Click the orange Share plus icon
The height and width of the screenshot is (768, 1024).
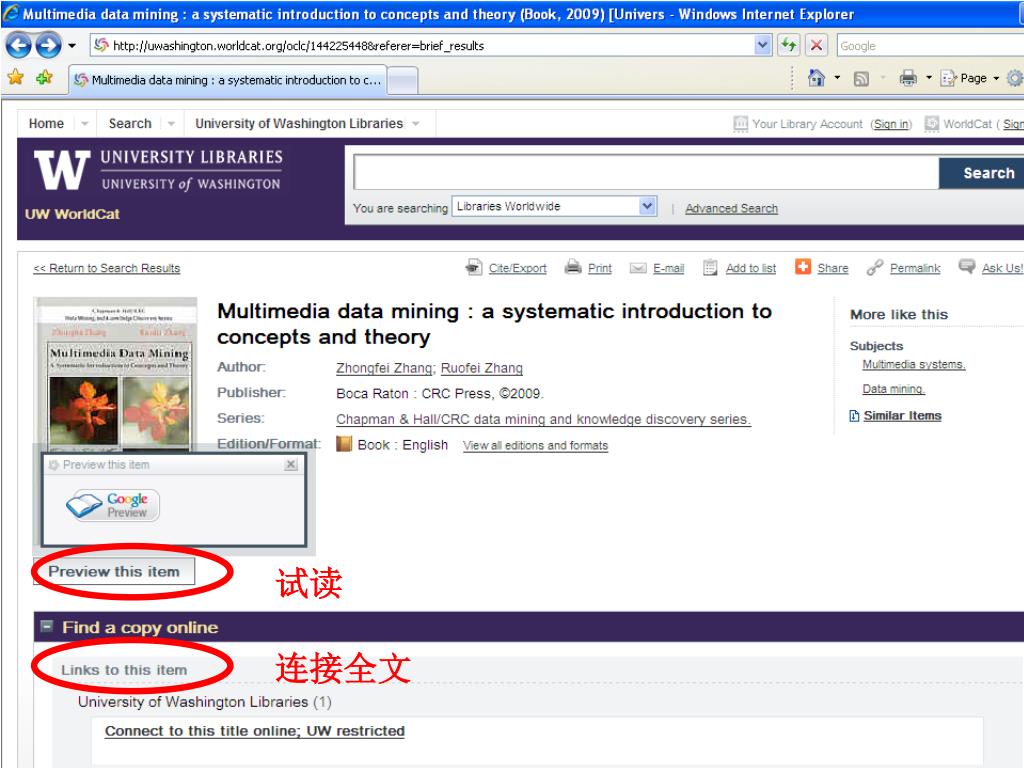(803, 266)
